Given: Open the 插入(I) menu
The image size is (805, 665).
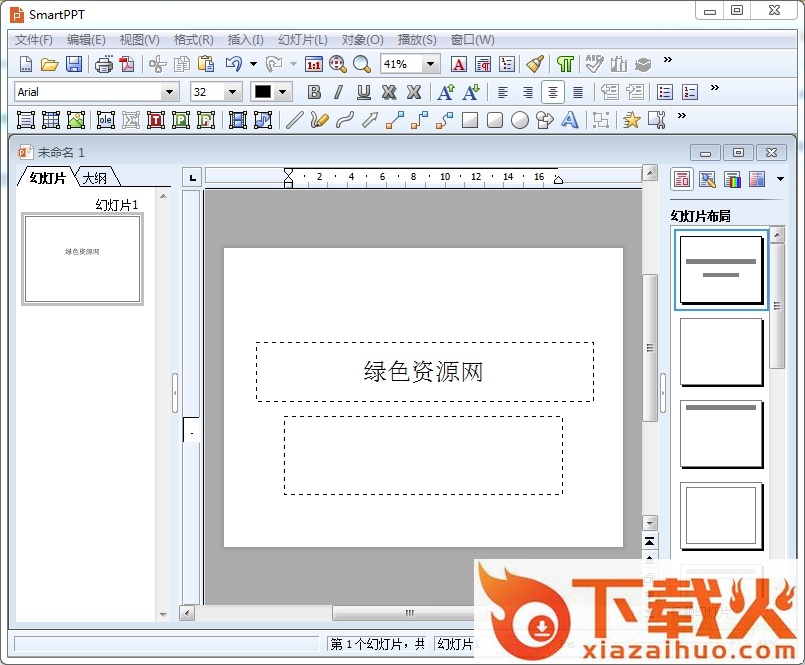Looking at the screenshot, I should click(x=245, y=40).
